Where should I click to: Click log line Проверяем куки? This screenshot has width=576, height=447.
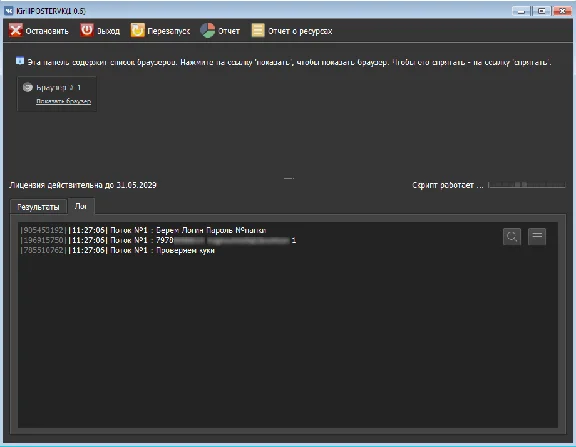[x=118, y=250]
